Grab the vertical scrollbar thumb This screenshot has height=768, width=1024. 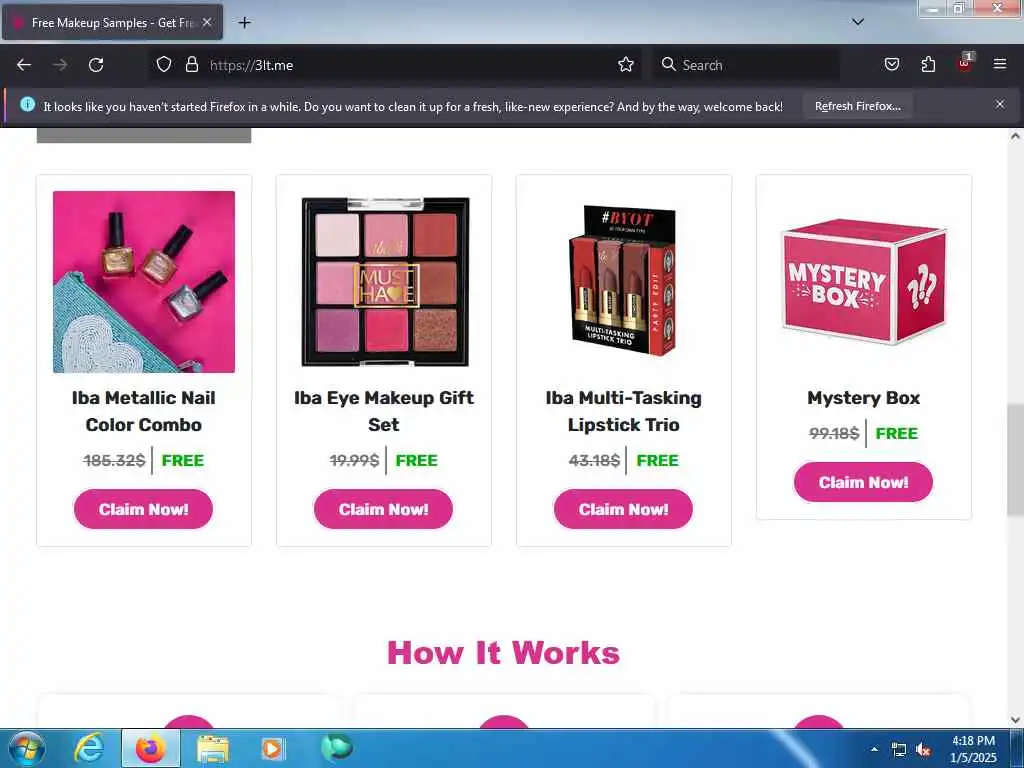(1016, 460)
